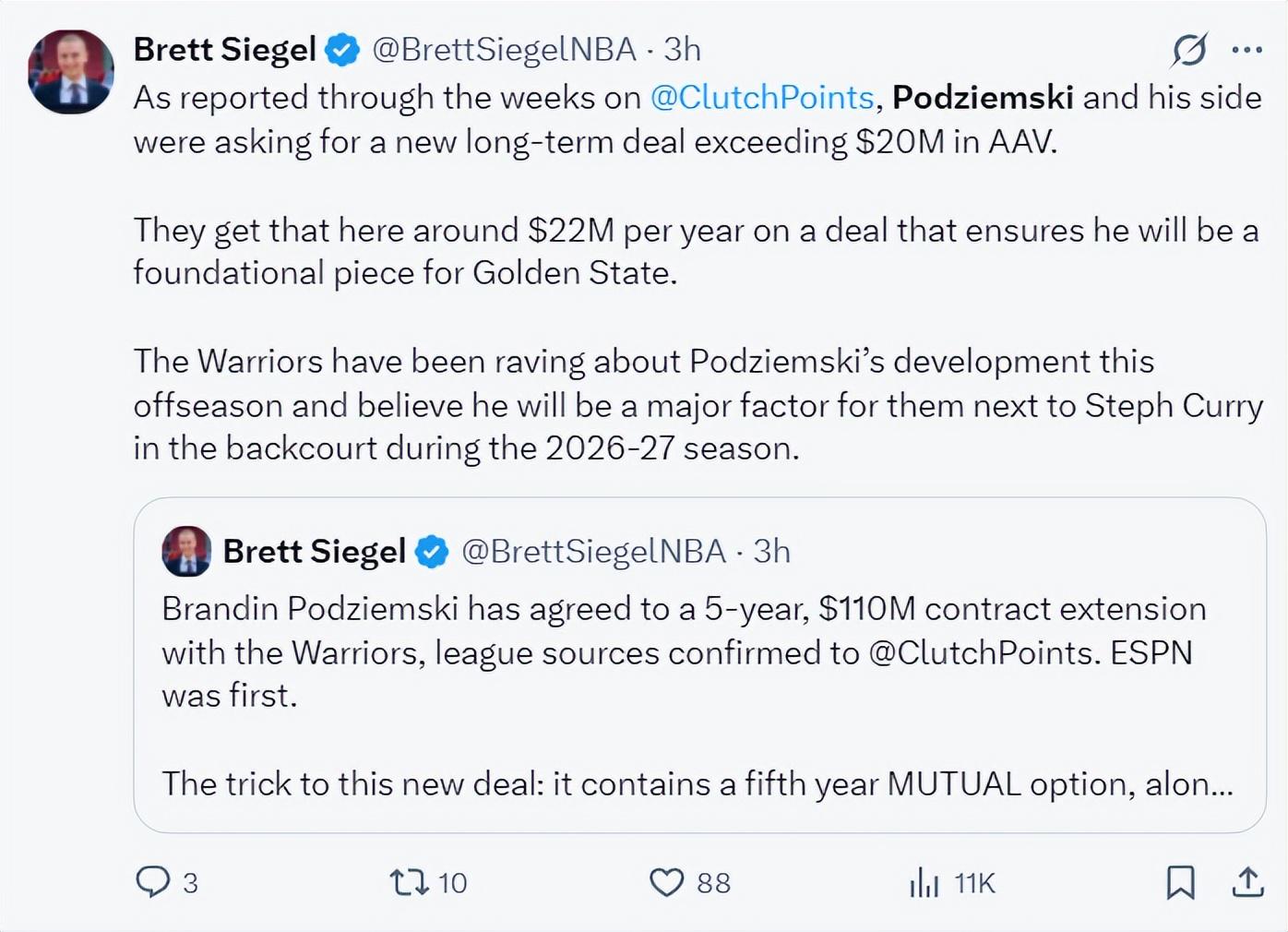The image size is (1288, 932).
Task: Open the small avatar in quoted tweet
Action: [x=186, y=552]
